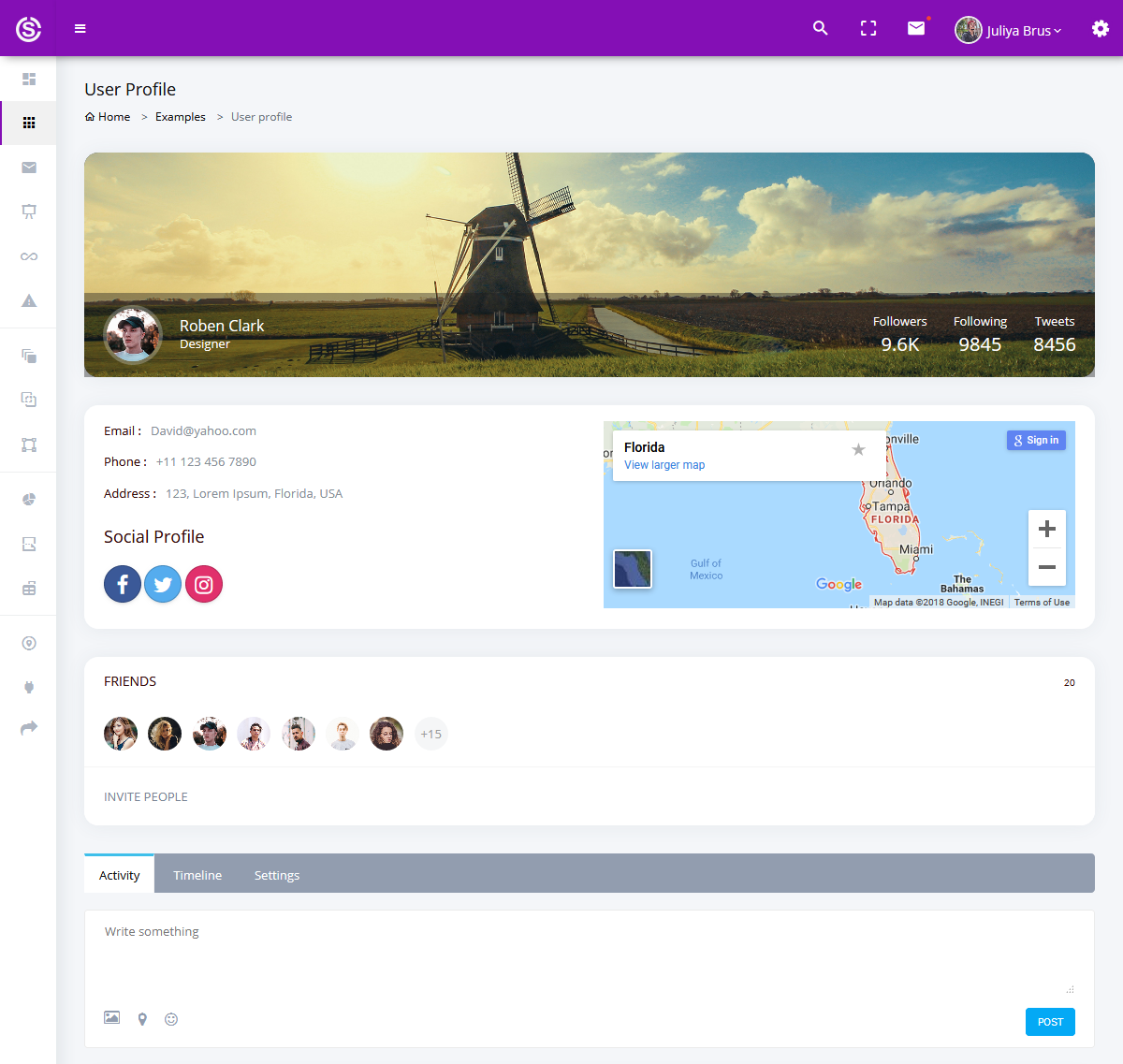Open the mail envelope with notification dot
Image resolution: width=1123 pixels, height=1064 pixels.
pos(915,28)
